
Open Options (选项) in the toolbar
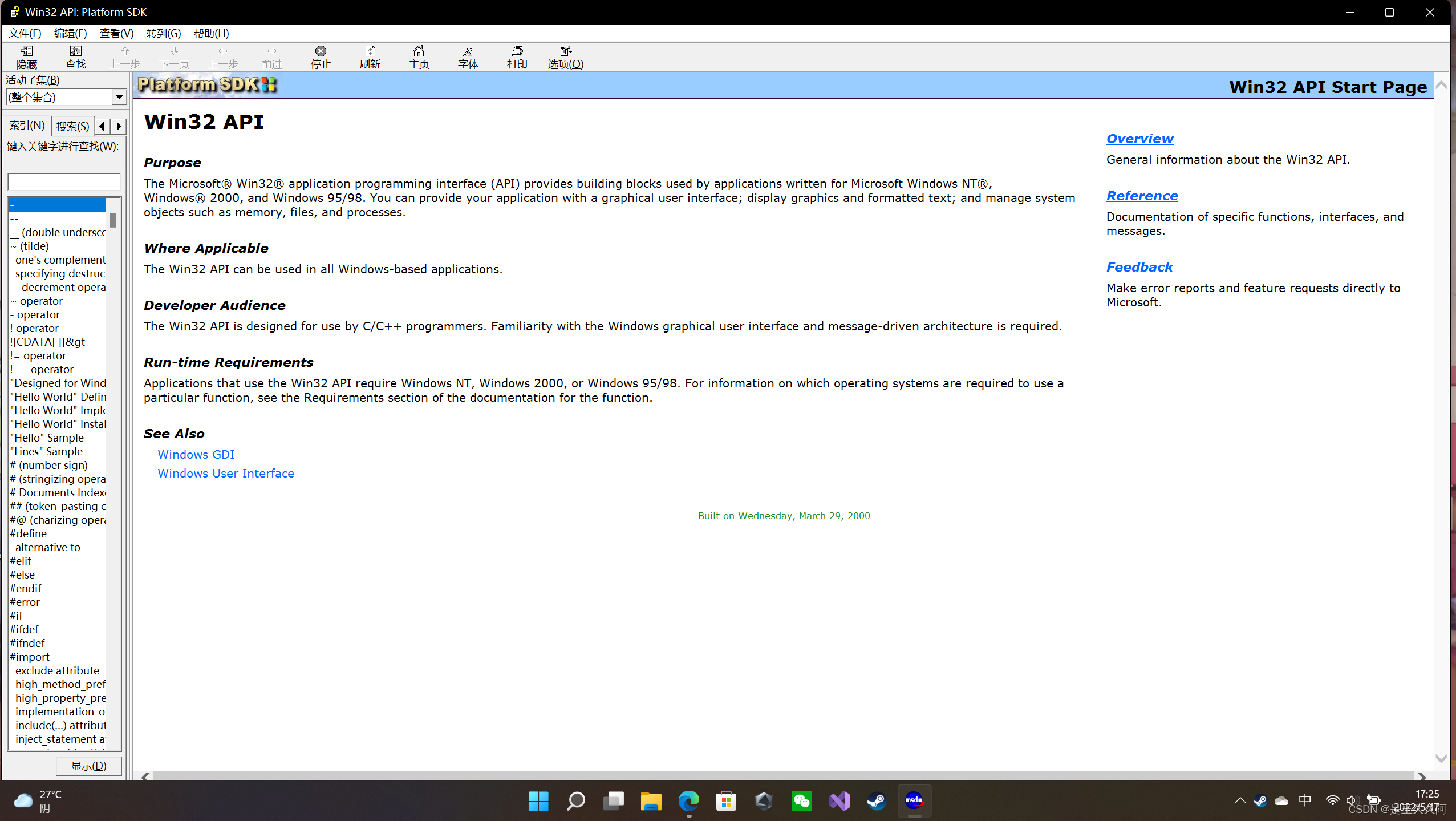pos(565,57)
